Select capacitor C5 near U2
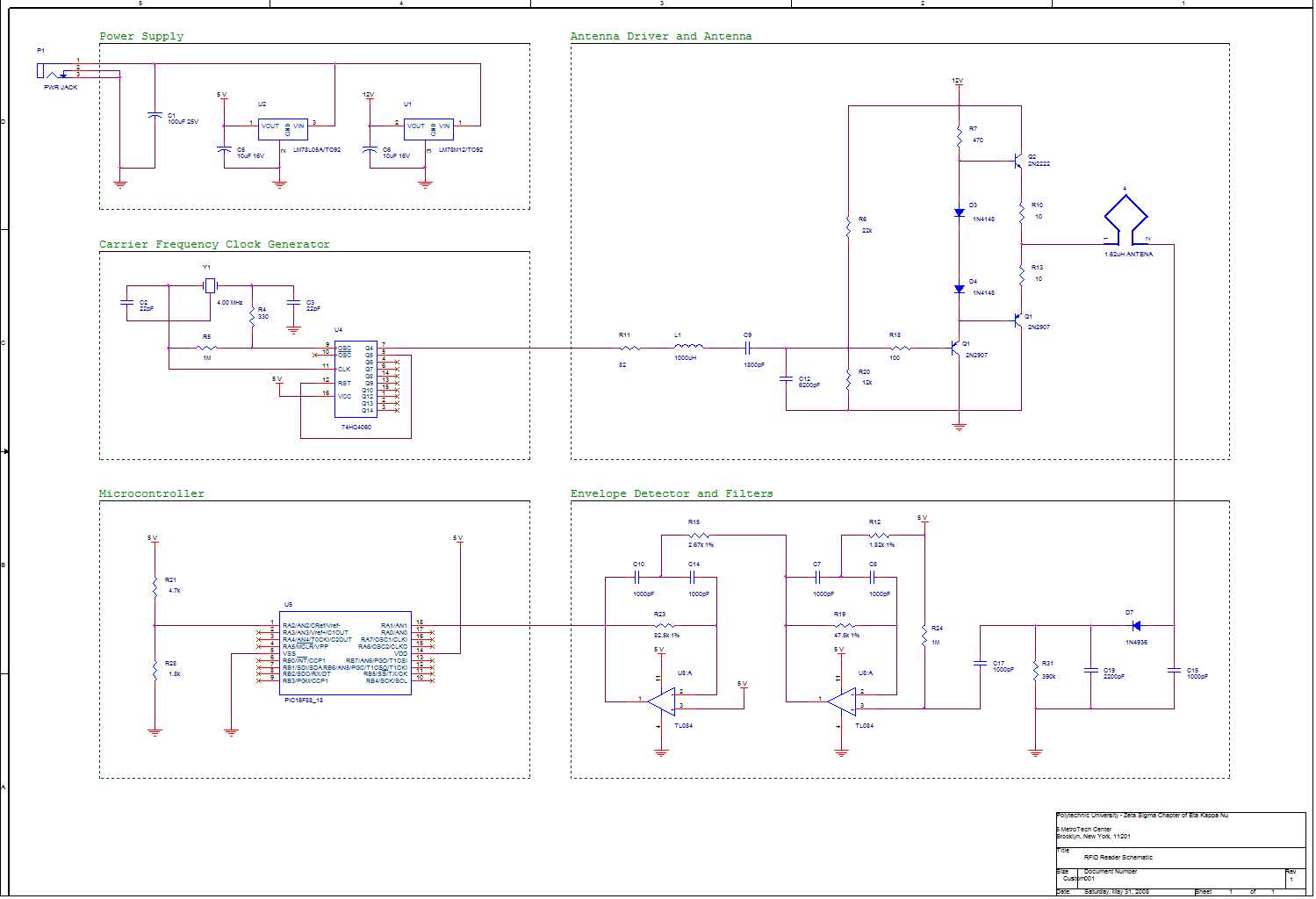This screenshot has height=899, width=1316. pos(224,150)
